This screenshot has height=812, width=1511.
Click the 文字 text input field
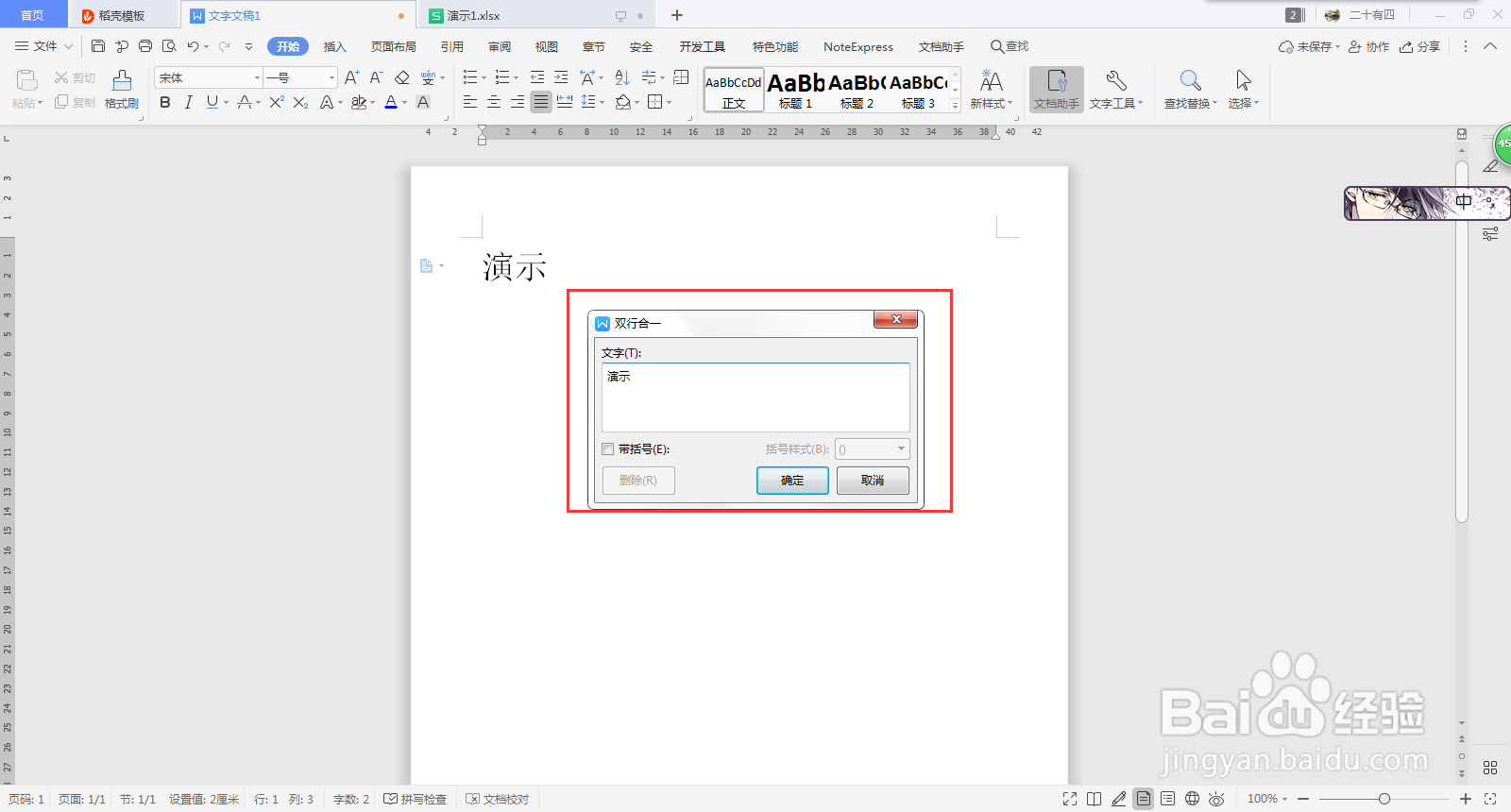click(x=755, y=398)
